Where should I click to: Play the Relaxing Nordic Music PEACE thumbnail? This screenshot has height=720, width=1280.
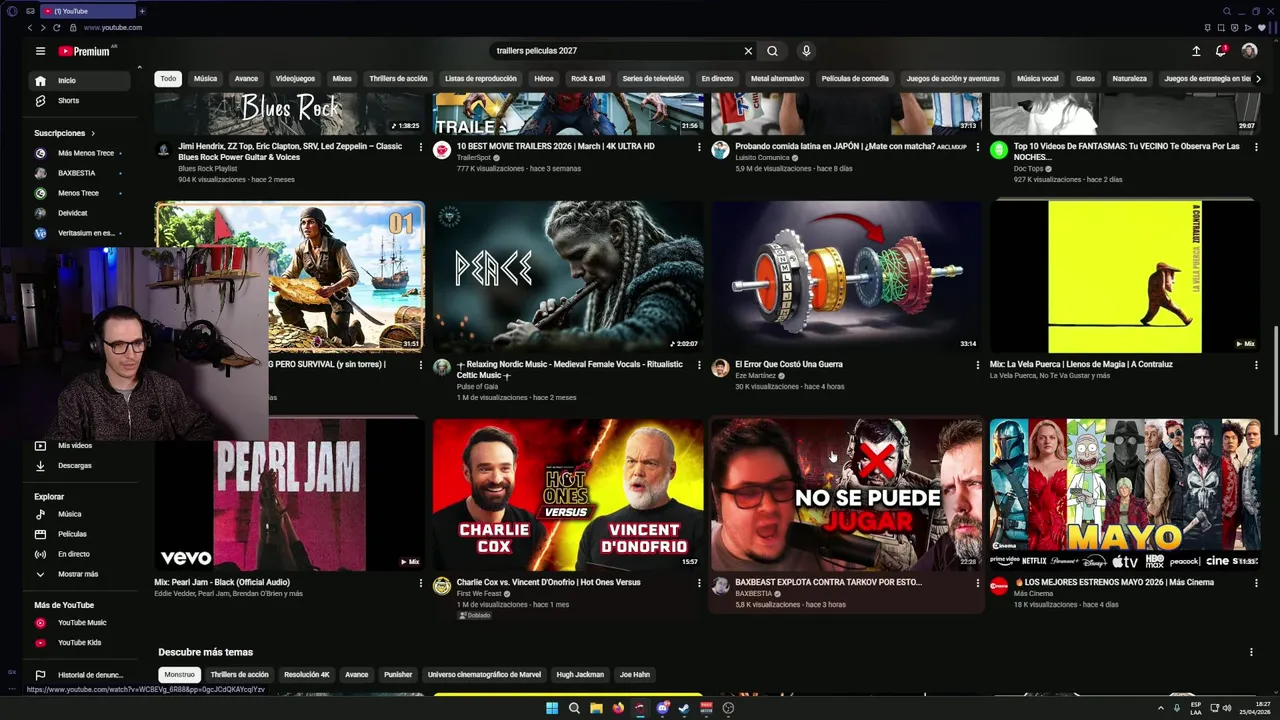568,277
